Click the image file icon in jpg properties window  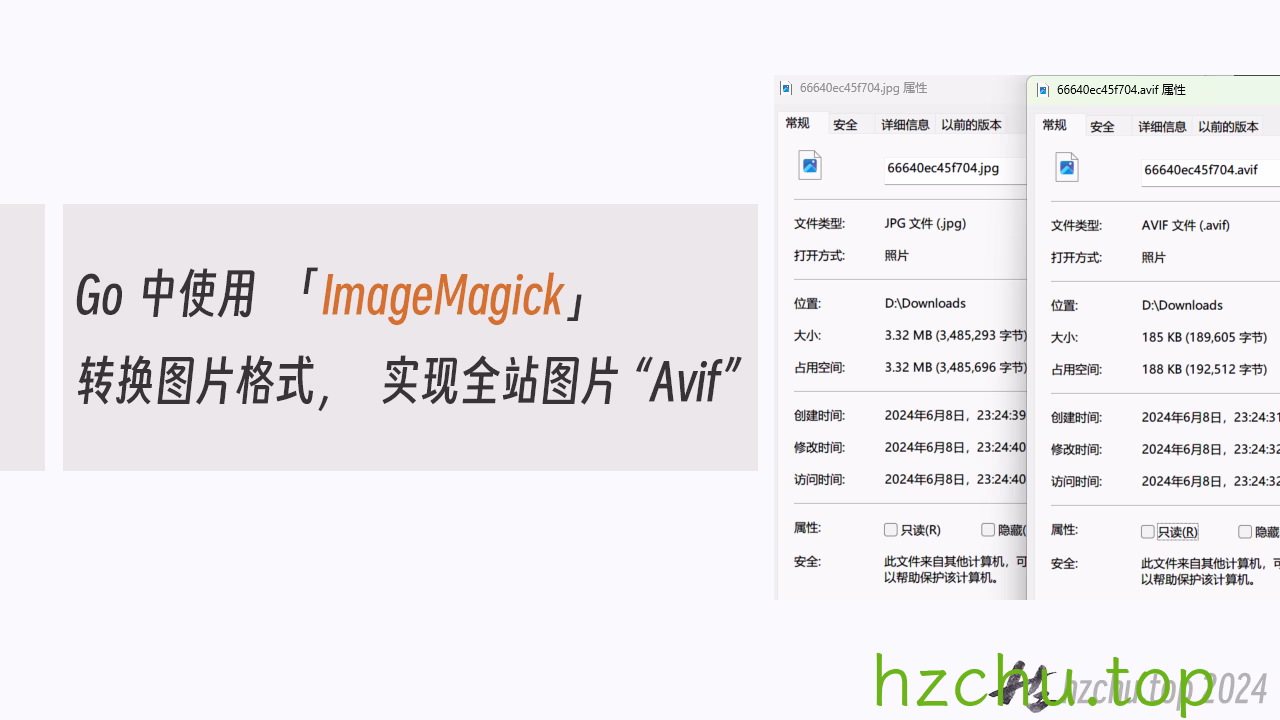[810, 165]
